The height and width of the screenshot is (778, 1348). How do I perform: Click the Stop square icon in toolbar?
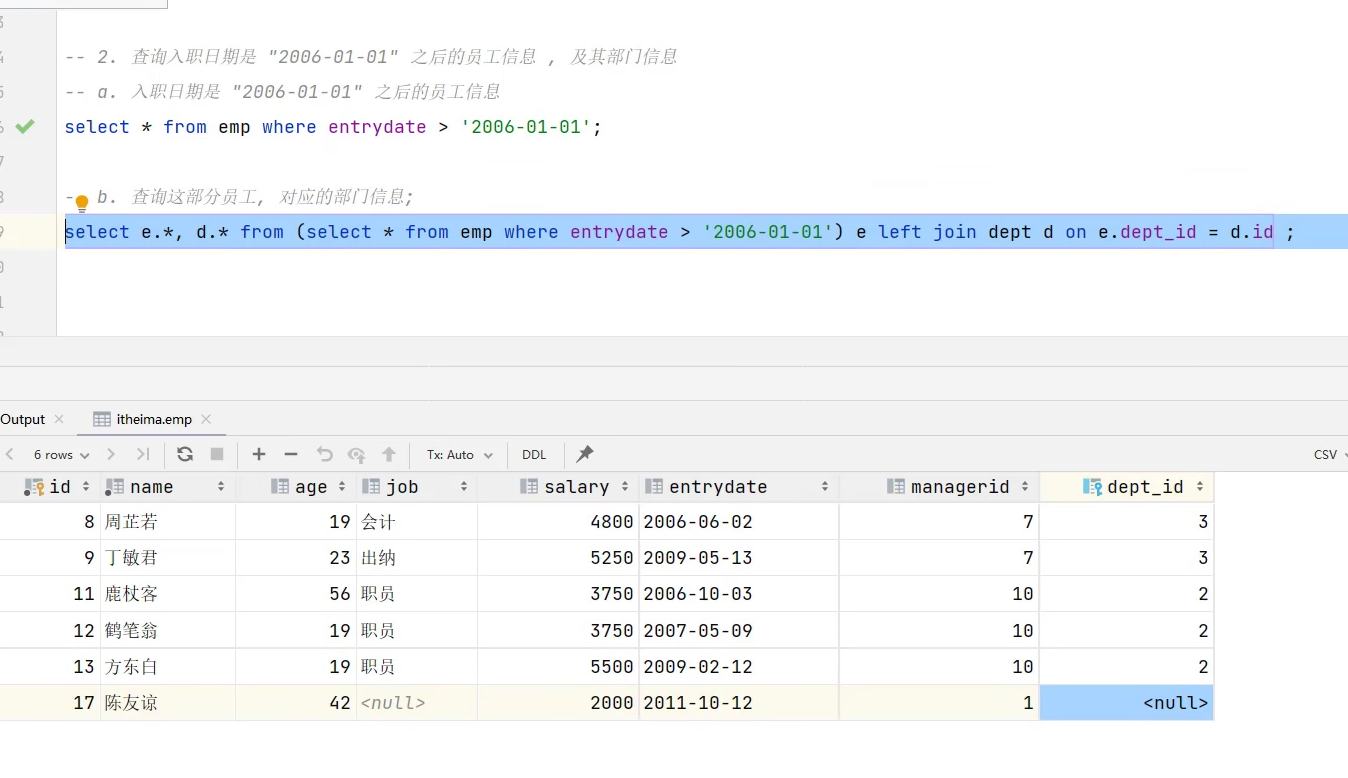[x=217, y=454]
